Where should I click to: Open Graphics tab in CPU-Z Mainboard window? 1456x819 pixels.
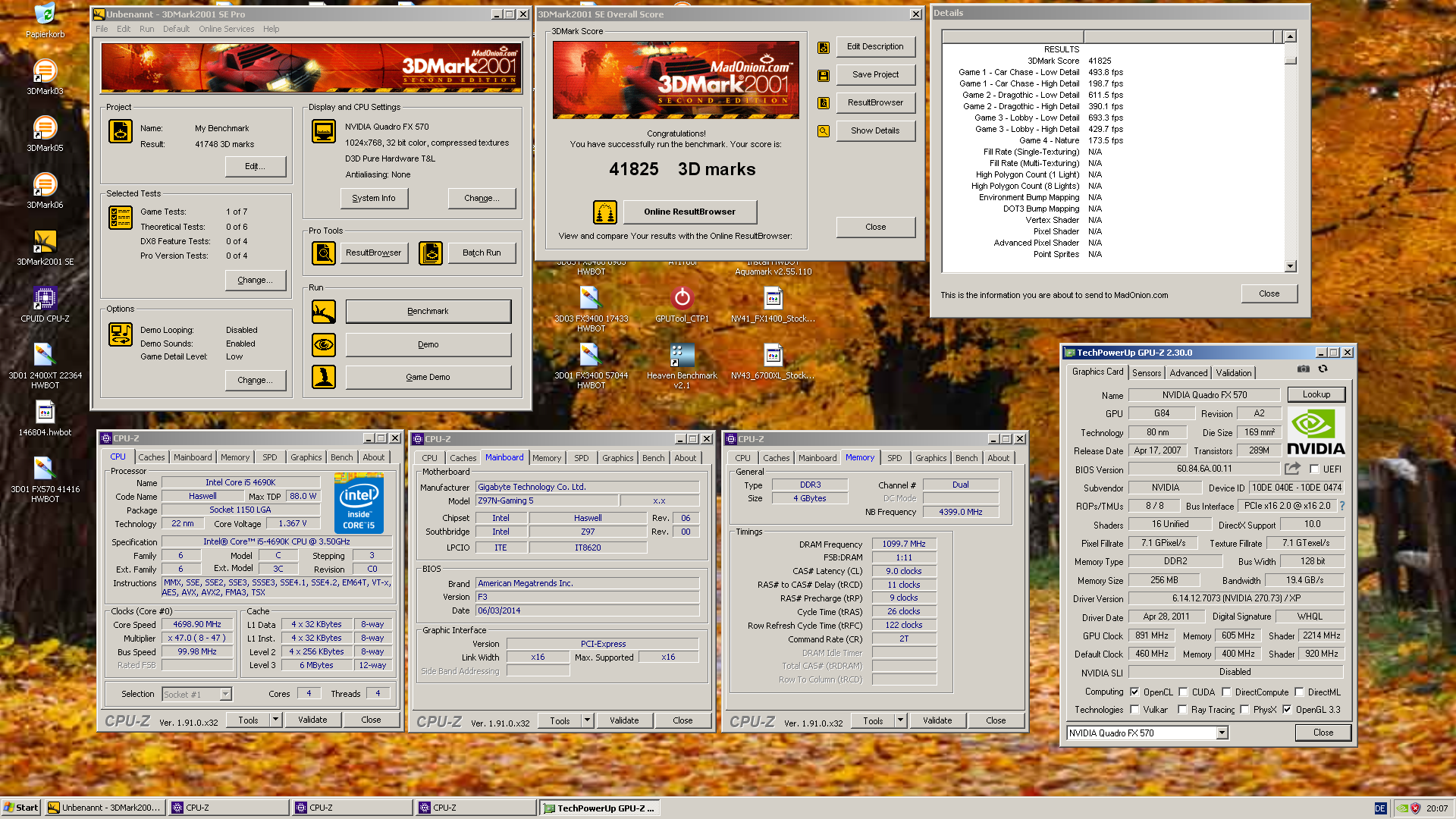[x=617, y=458]
